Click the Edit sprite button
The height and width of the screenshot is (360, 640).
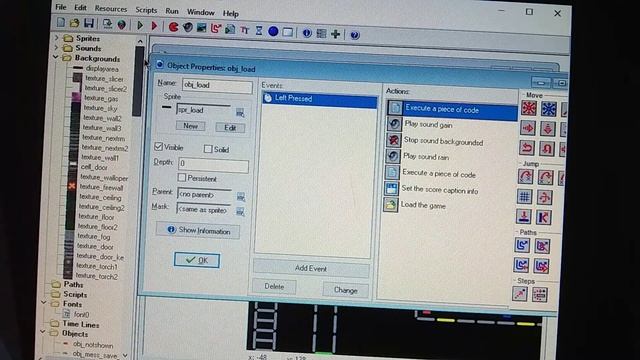230,128
